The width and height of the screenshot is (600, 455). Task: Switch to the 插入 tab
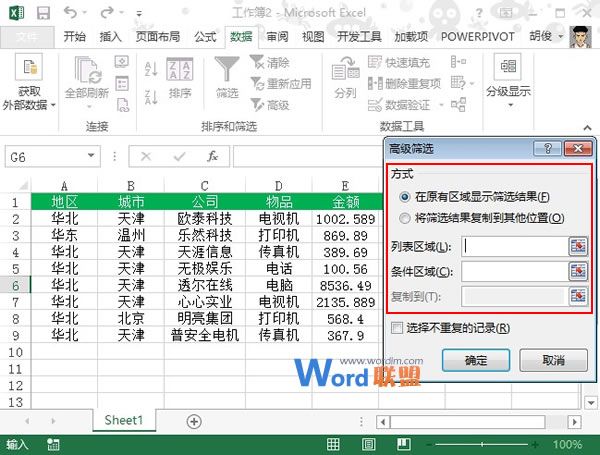coord(111,37)
